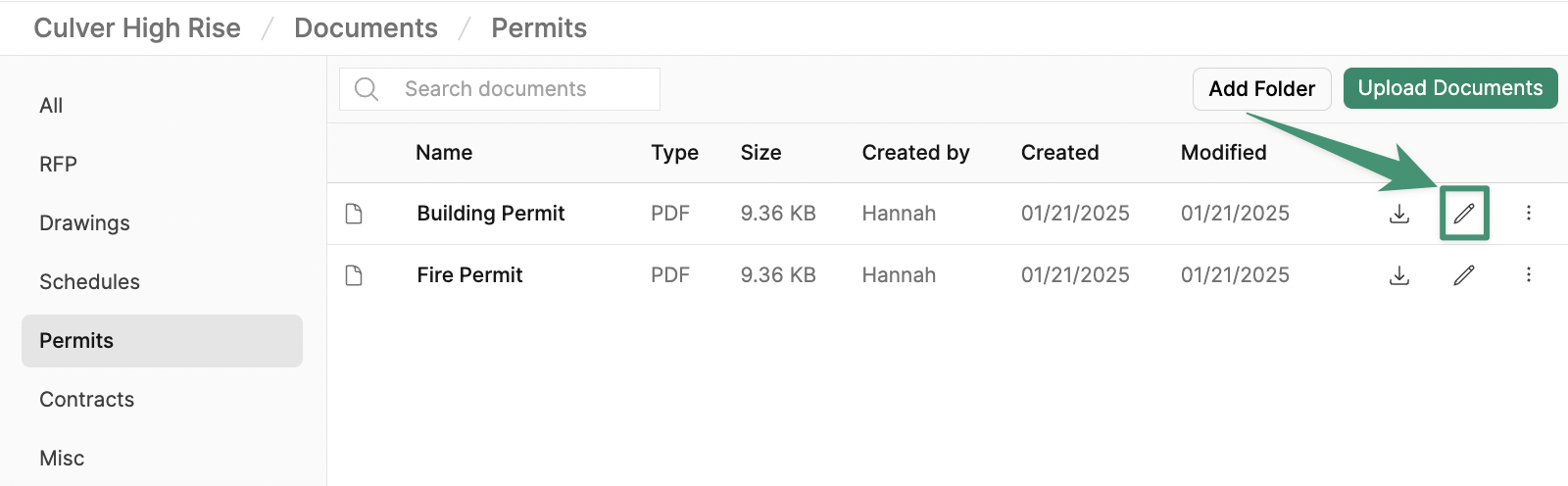The height and width of the screenshot is (486, 1568).
Task: Edit the Building Permit with pencil icon
Action: tap(1464, 214)
